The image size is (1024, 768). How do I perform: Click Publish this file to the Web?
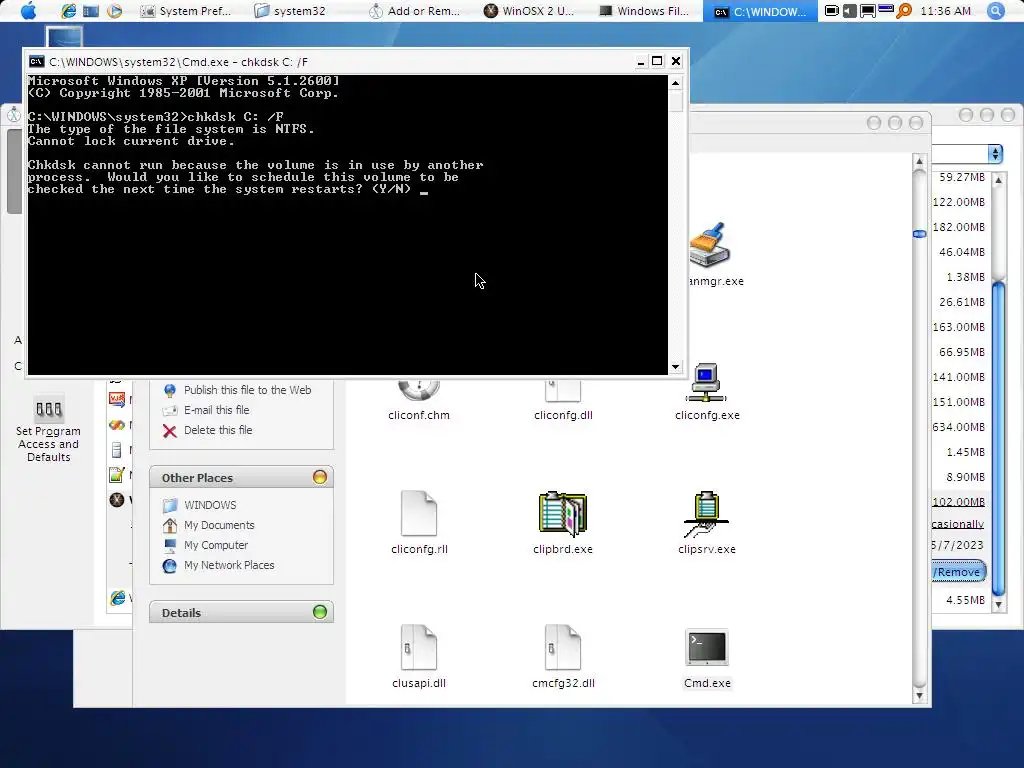pos(248,390)
